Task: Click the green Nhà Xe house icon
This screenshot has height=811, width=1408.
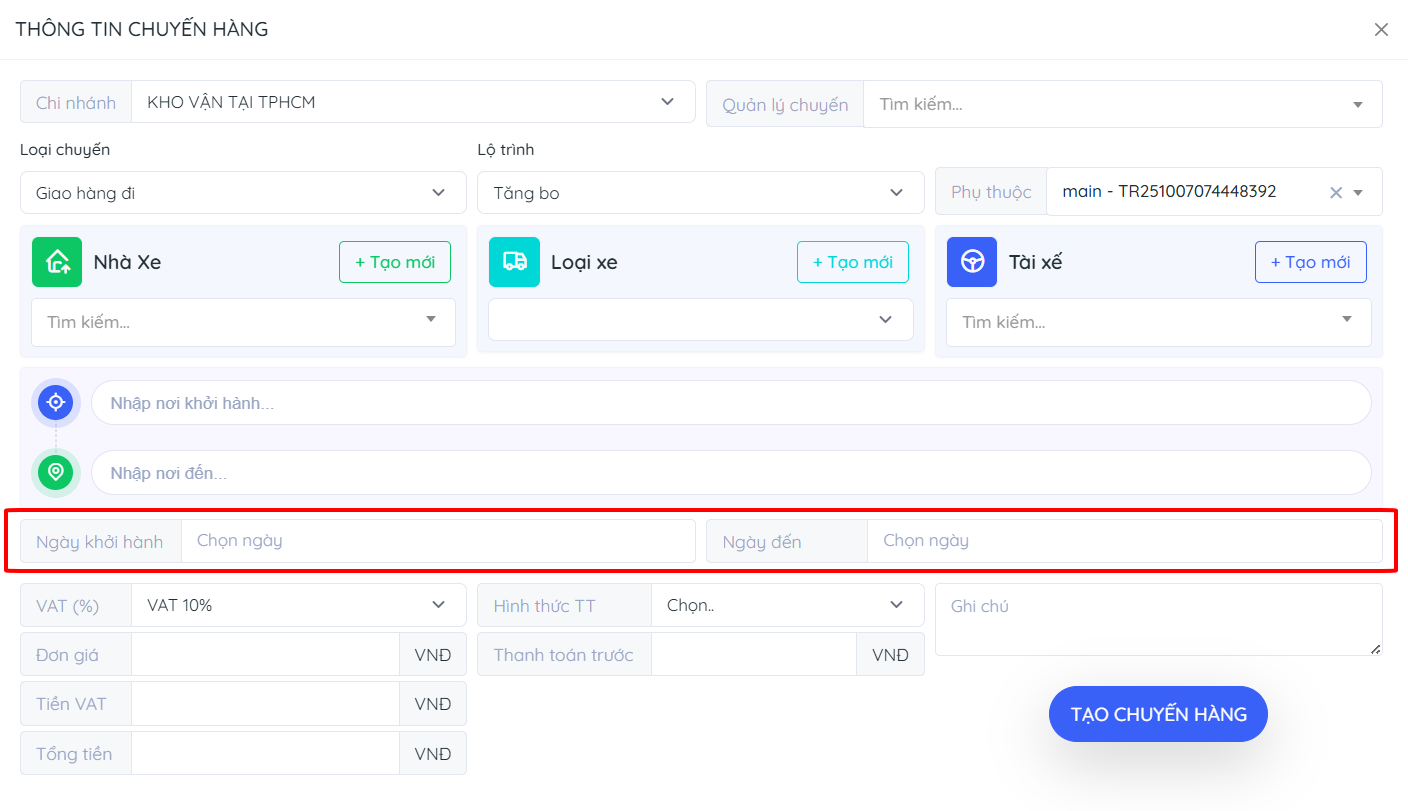Action: [x=57, y=262]
